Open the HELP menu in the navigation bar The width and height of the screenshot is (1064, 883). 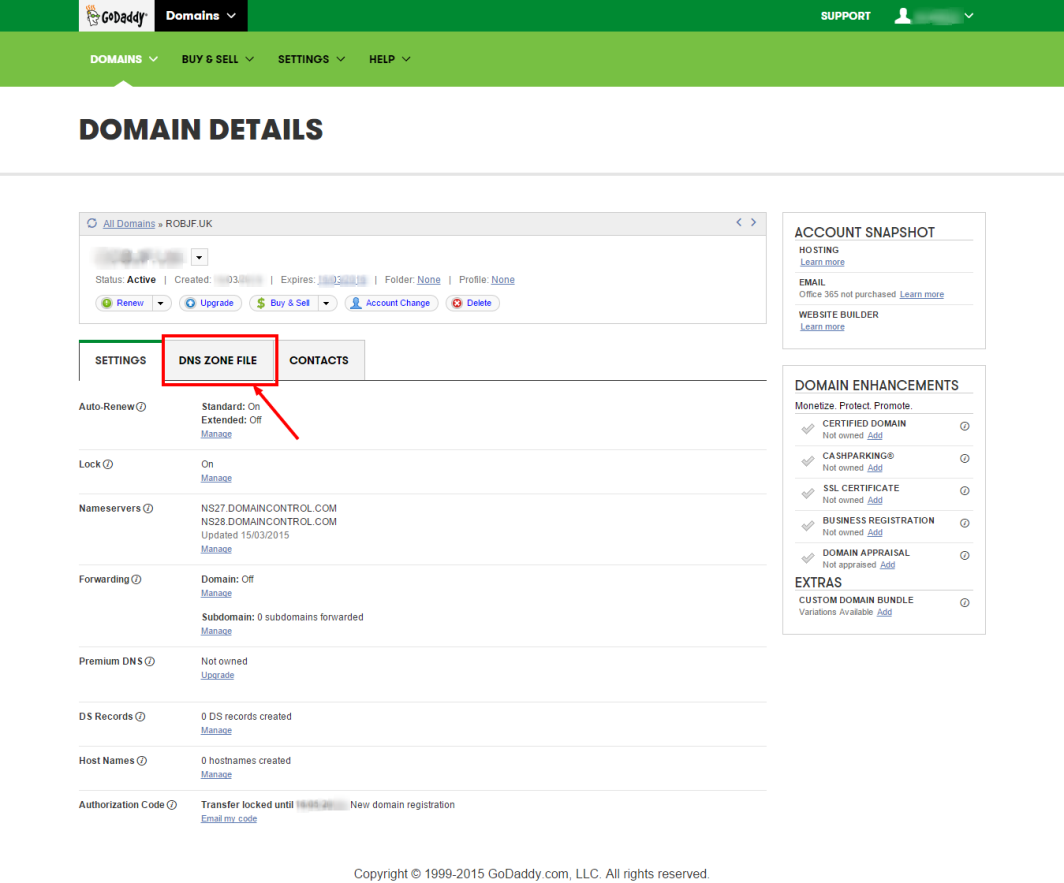388,59
